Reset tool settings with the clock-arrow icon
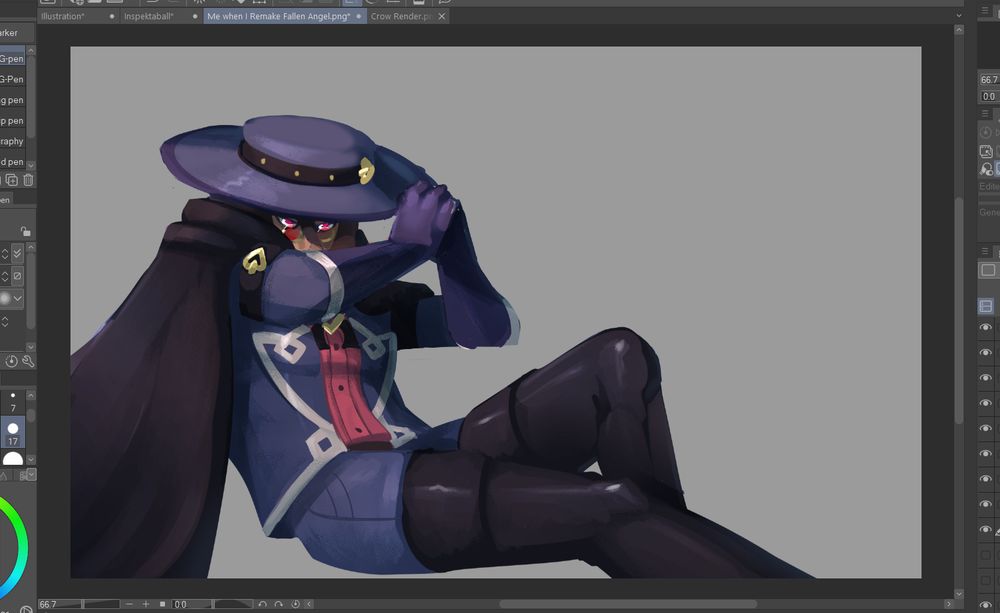This screenshot has width=1000, height=613. 11,361
